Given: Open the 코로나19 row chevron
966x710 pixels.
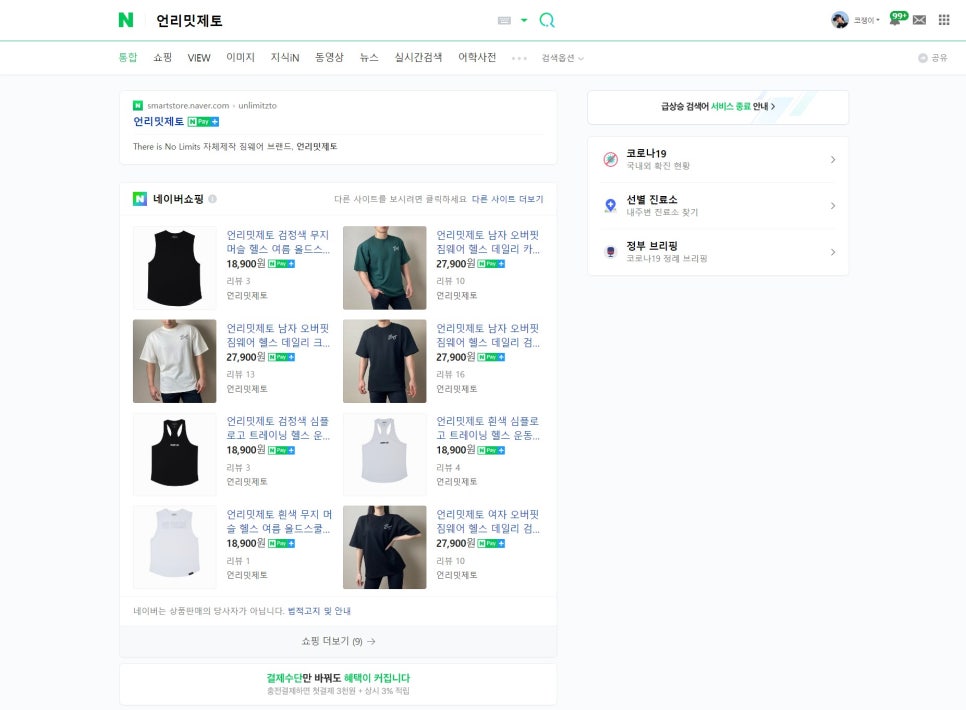Looking at the screenshot, I should click(x=833, y=160).
